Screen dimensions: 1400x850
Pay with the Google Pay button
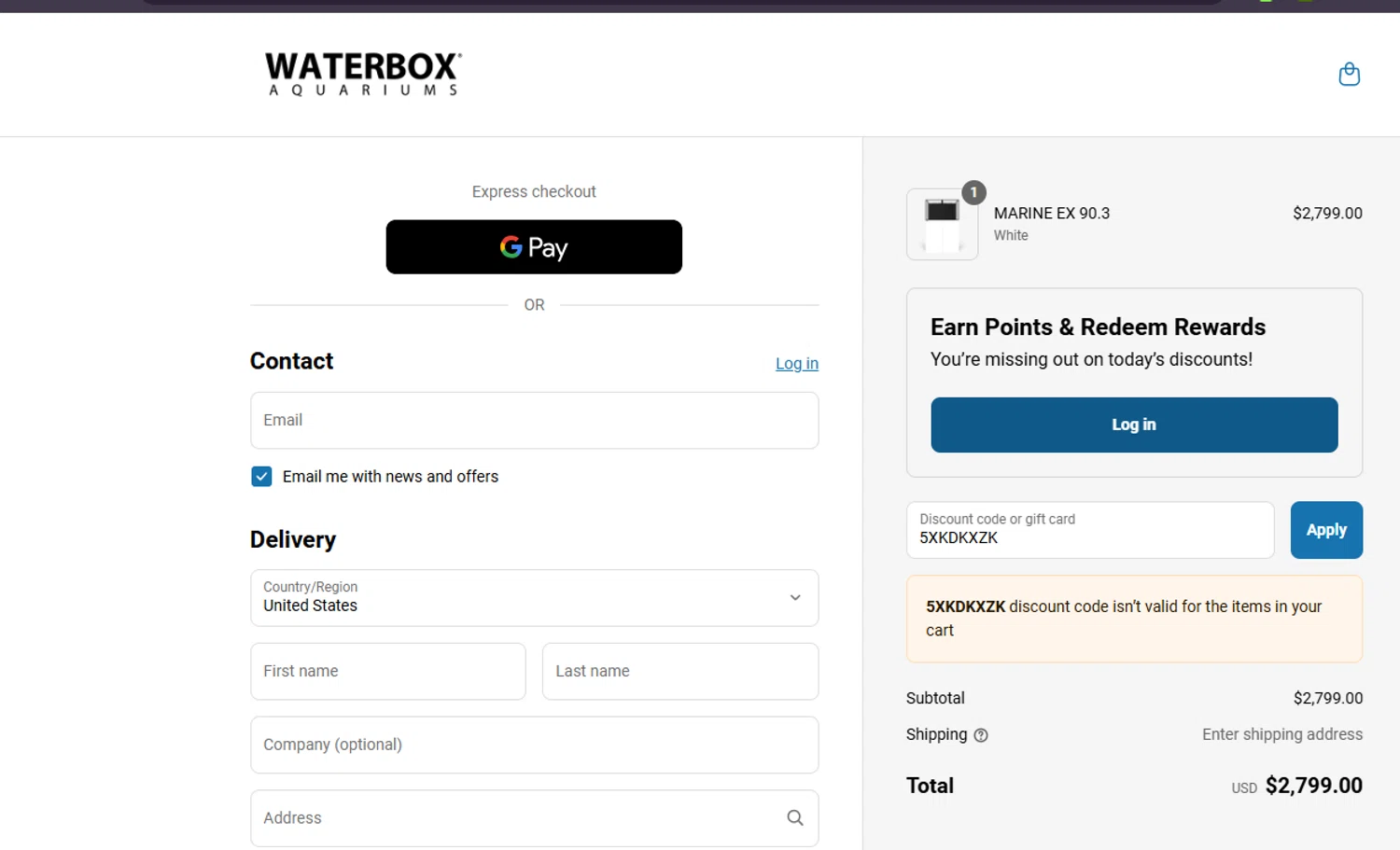pyautogui.click(x=534, y=247)
